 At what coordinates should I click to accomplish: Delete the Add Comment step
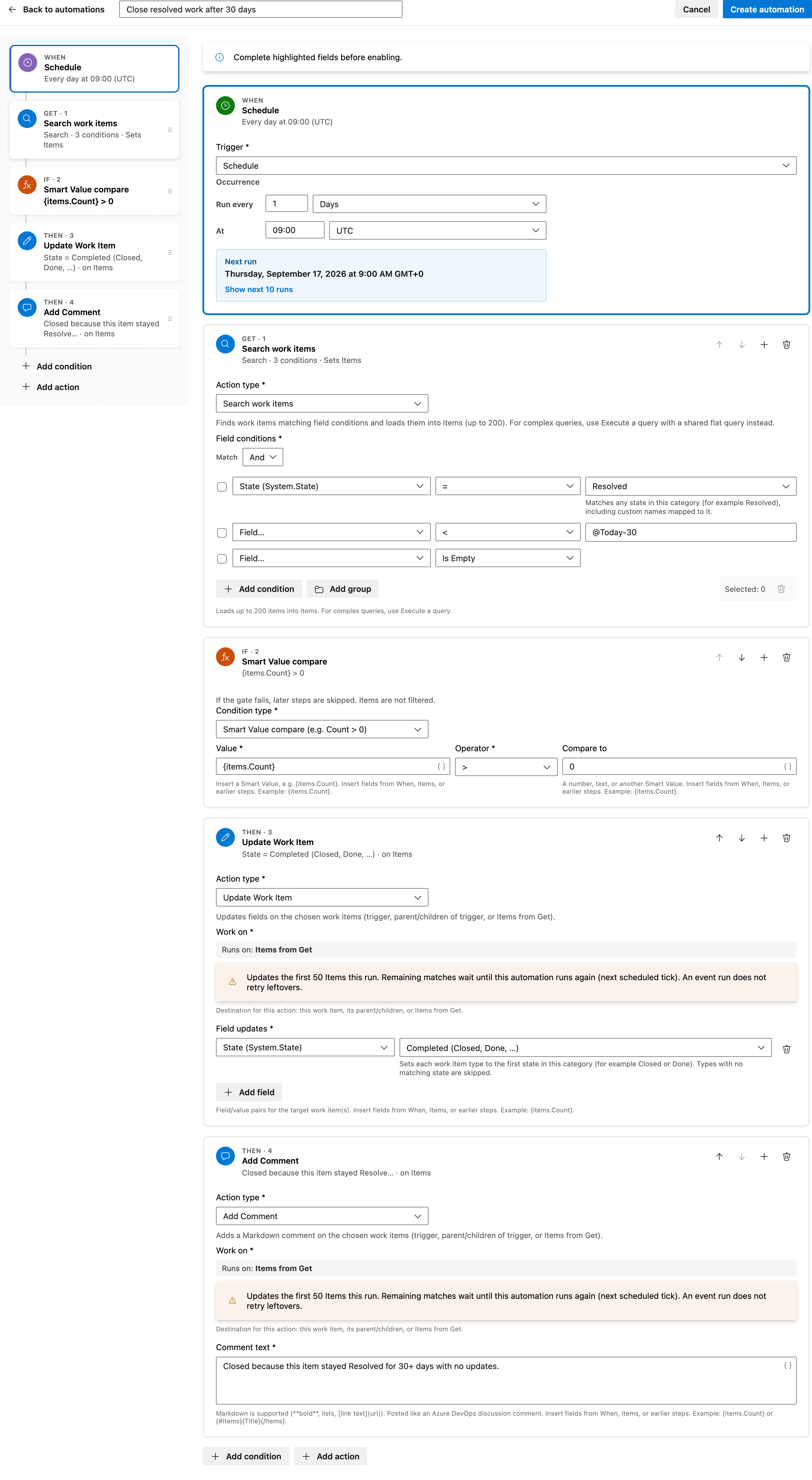[786, 1157]
